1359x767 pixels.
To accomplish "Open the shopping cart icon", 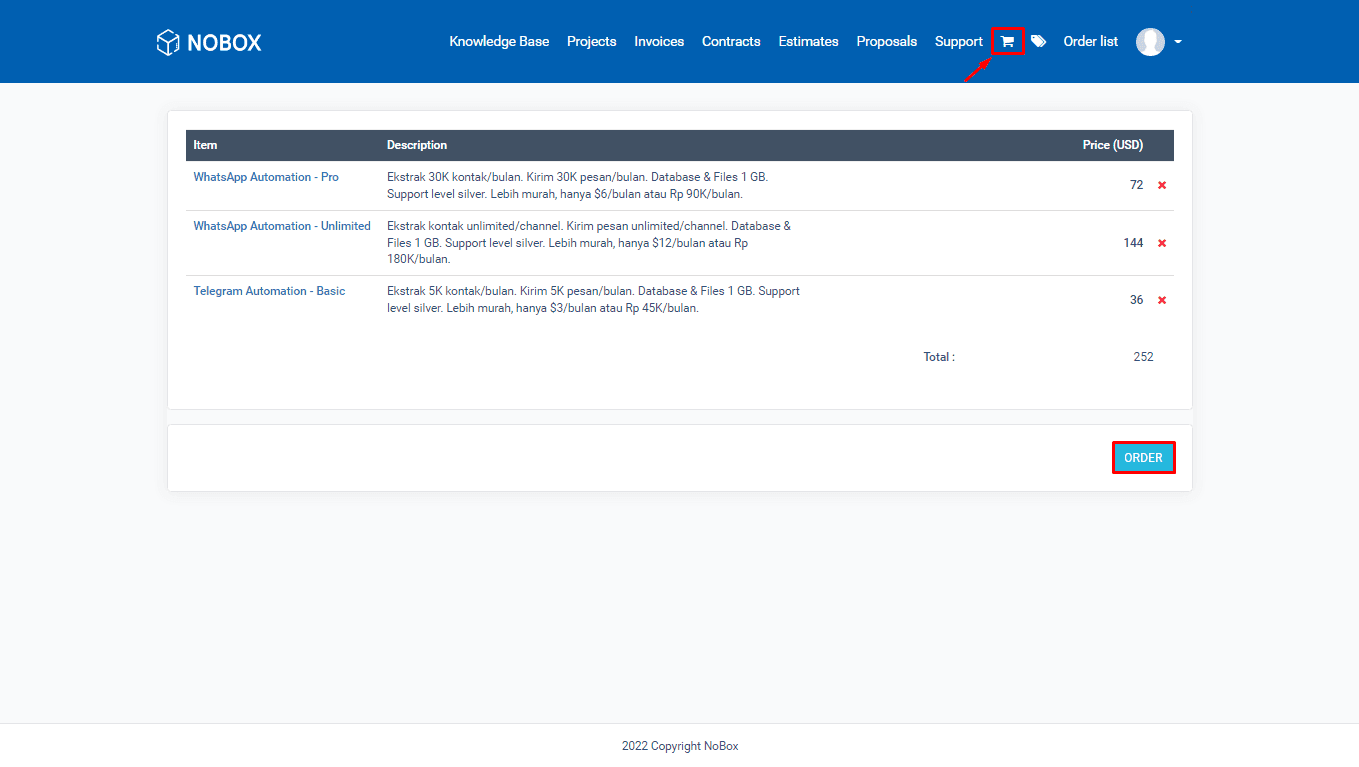I will pyautogui.click(x=1007, y=41).
